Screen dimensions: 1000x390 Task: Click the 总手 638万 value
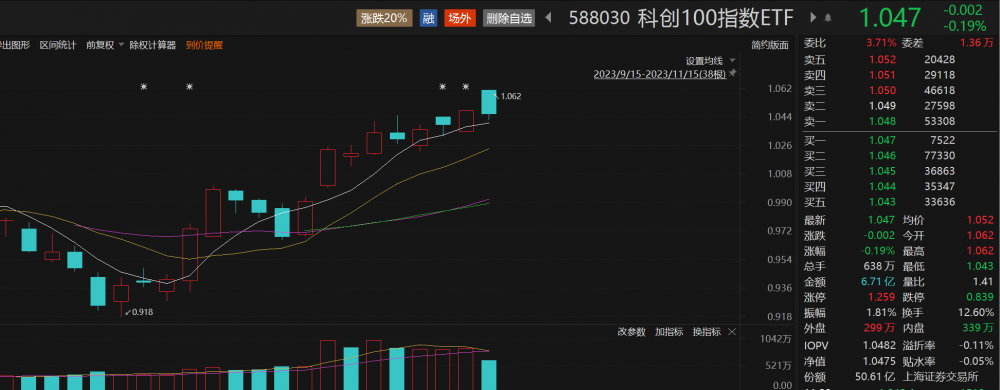[880, 266]
